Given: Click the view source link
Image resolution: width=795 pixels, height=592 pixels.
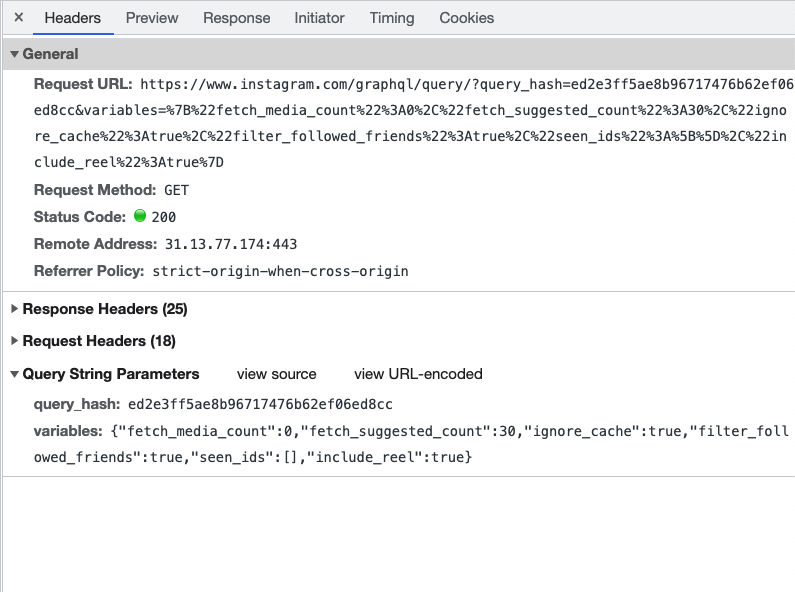Looking at the screenshot, I should point(276,374).
